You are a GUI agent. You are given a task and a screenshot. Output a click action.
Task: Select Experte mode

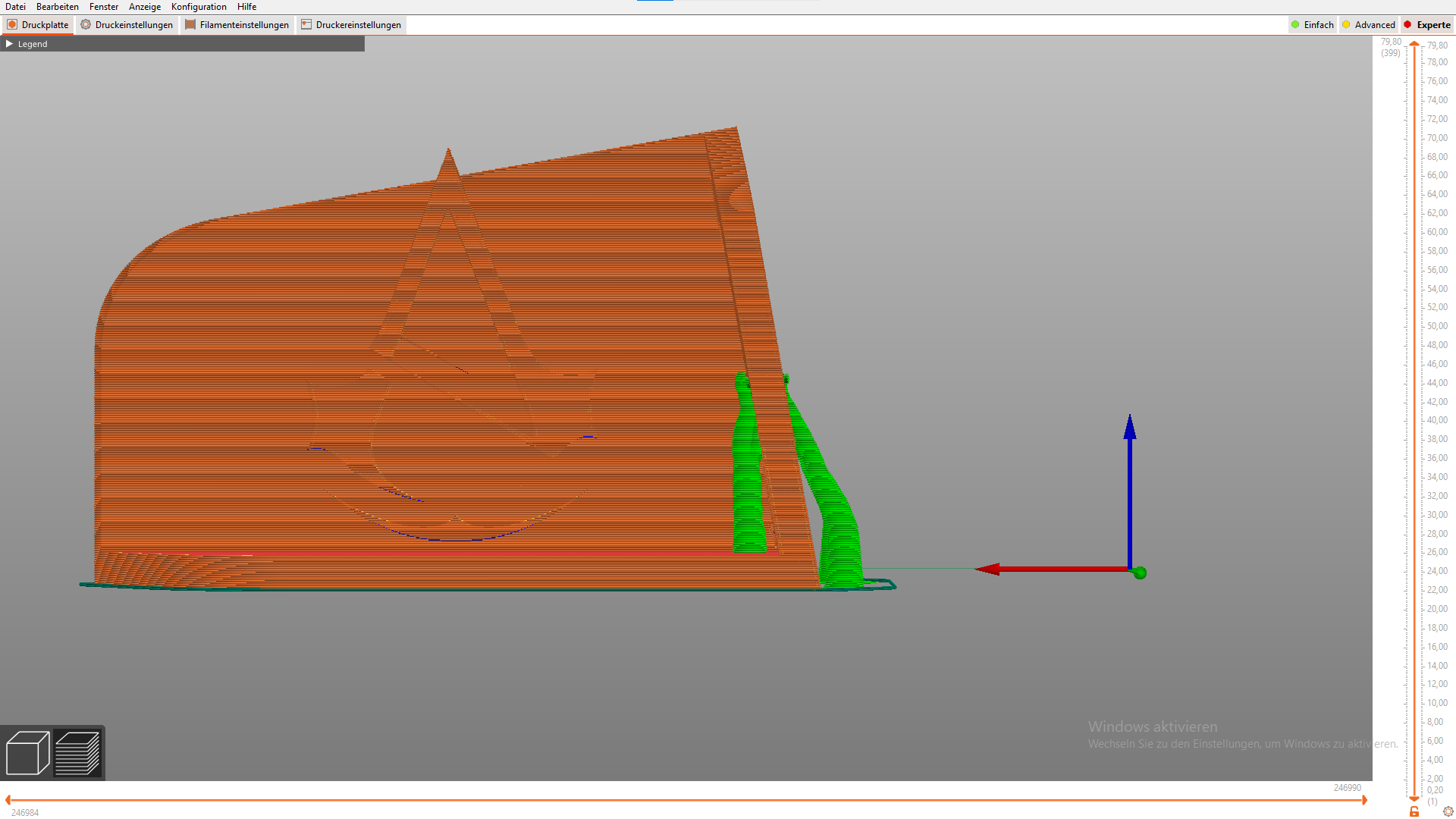click(1427, 24)
